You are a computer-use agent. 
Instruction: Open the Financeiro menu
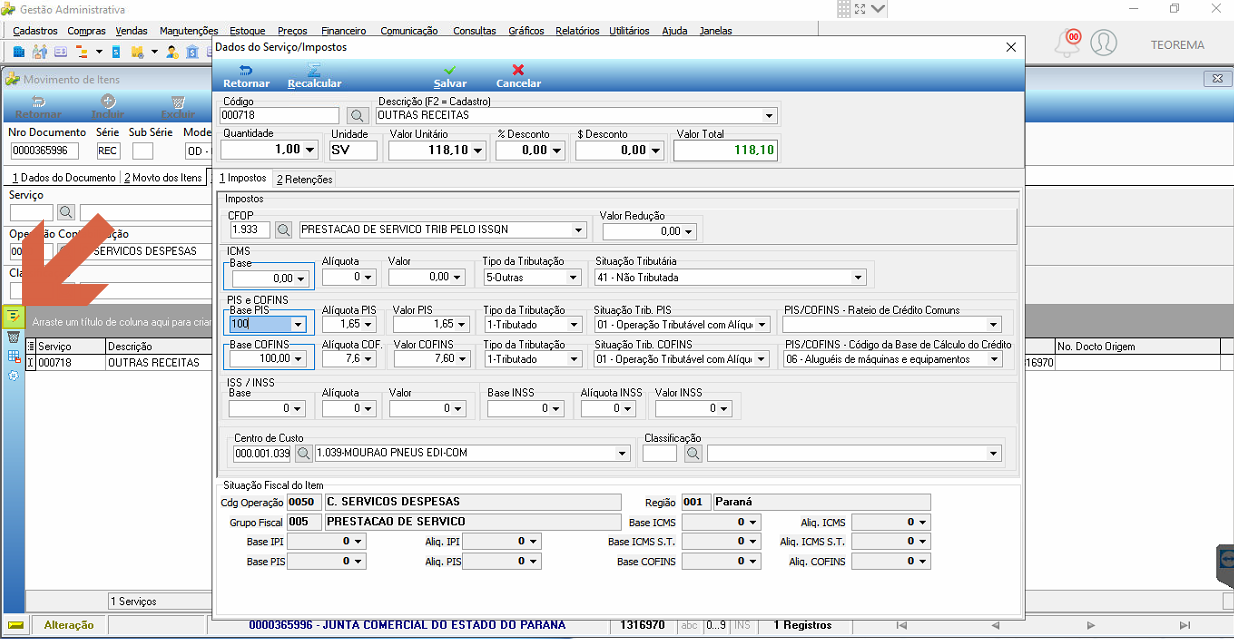pos(344,31)
